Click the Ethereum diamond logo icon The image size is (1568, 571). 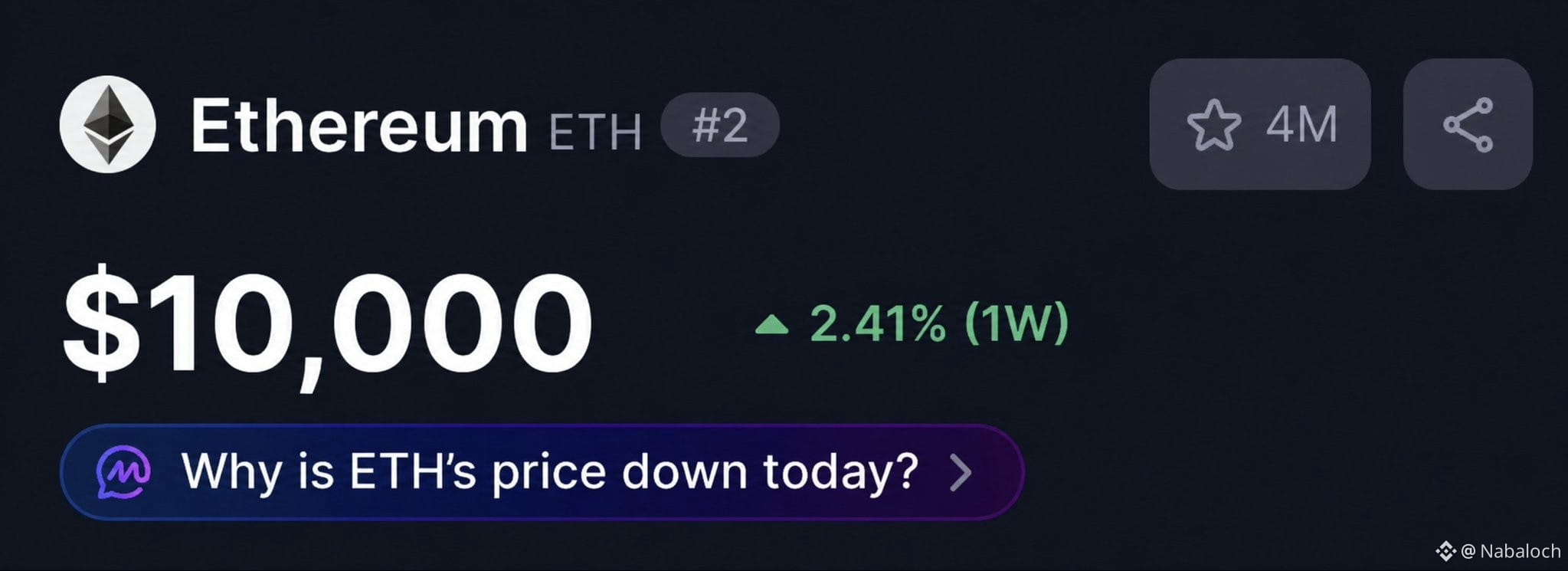107,124
